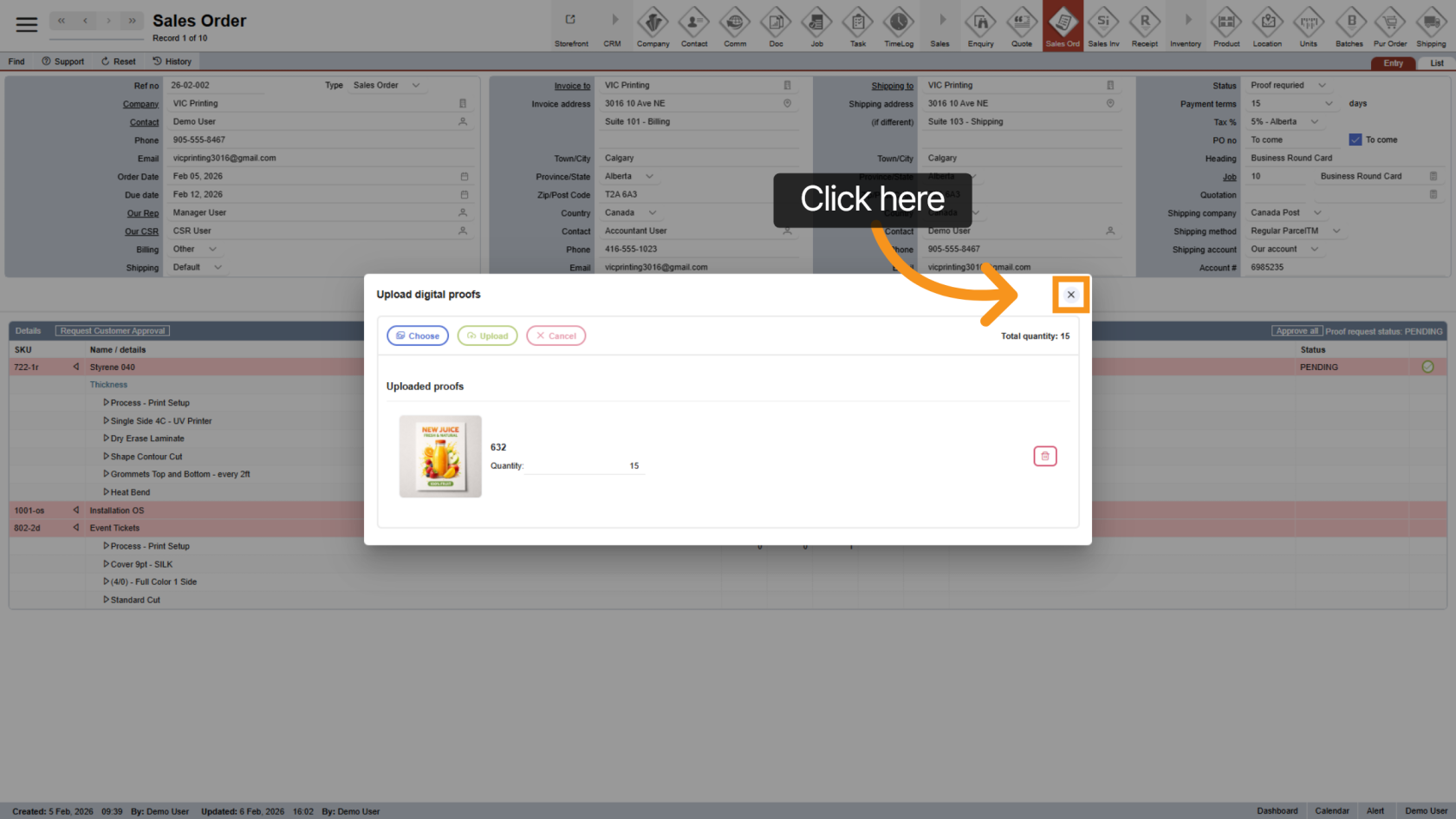This screenshot has height=819, width=1456.
Task: Click the Job module icon
Action: (816, 26)
